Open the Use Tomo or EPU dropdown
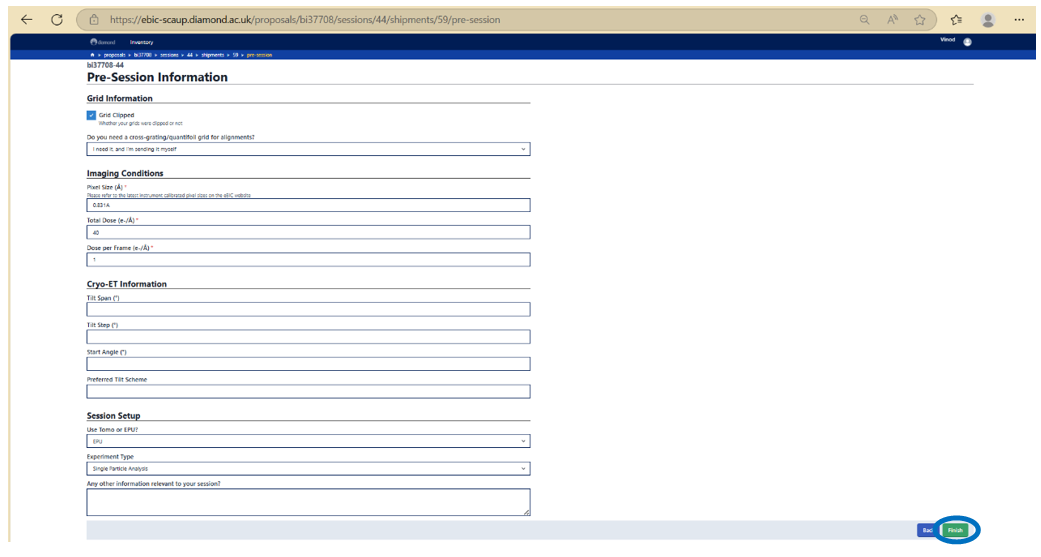Viewport: 1041px width, 557px height. pyautogui.click(x=308, y=441)
